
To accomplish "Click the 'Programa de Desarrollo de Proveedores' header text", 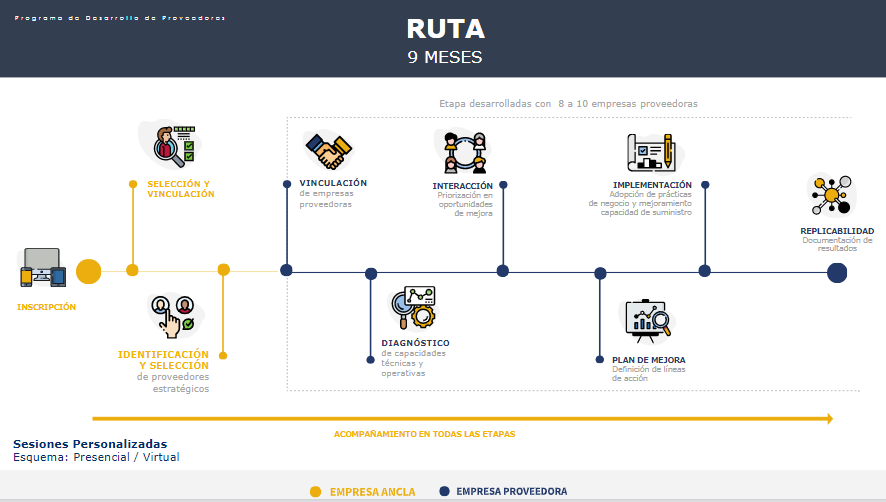I will (120, 18).
